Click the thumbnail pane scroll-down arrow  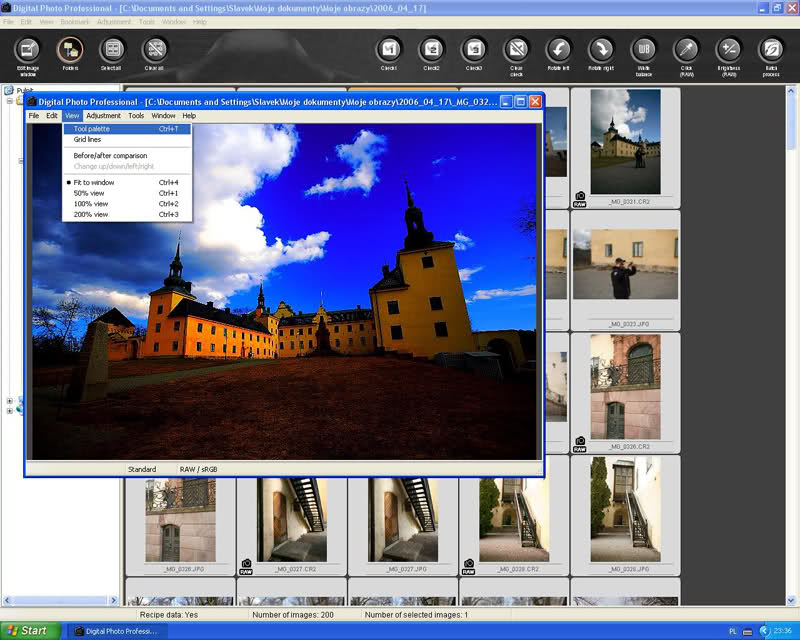791,600
